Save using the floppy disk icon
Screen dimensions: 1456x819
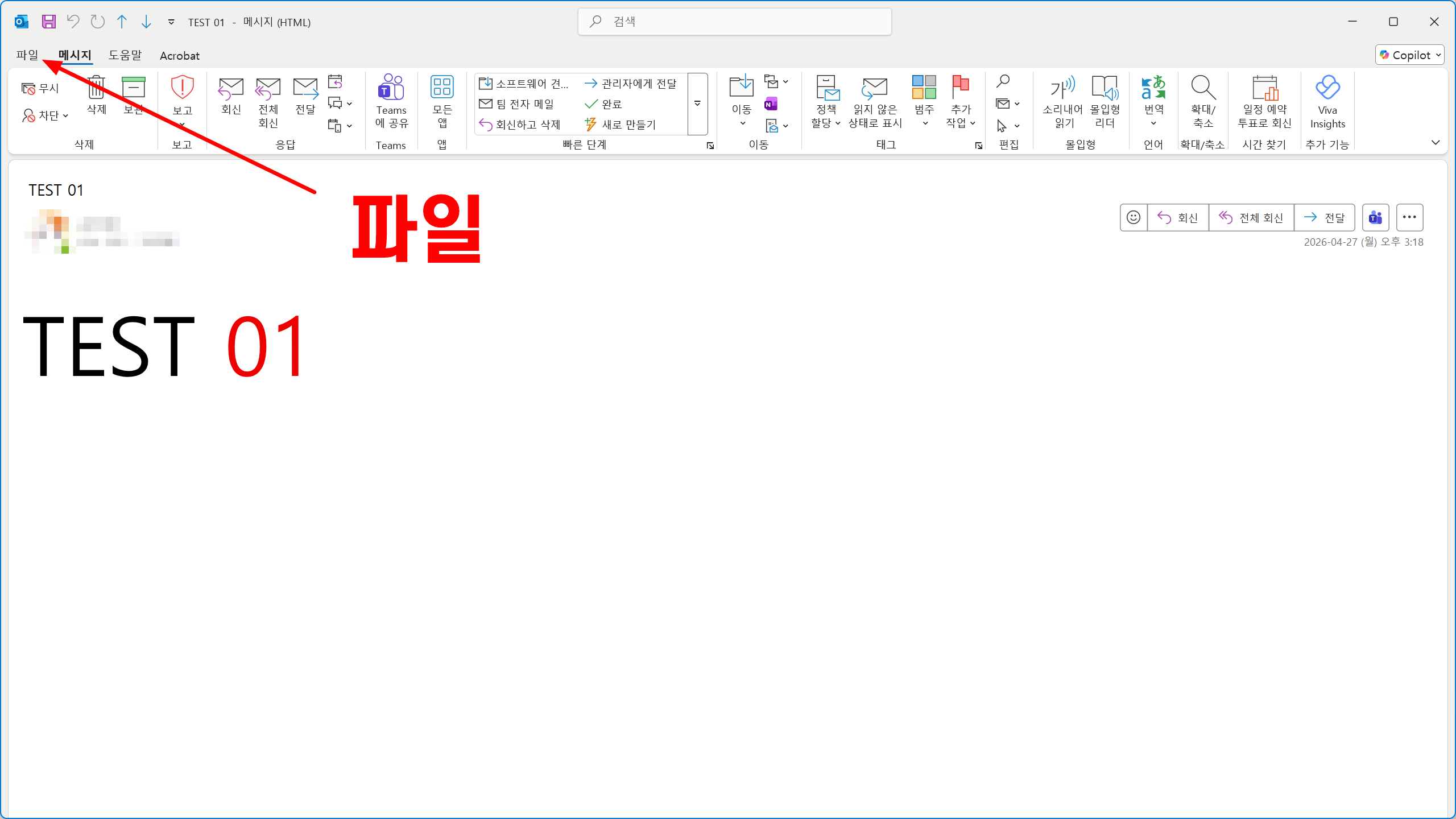point(49,22)
